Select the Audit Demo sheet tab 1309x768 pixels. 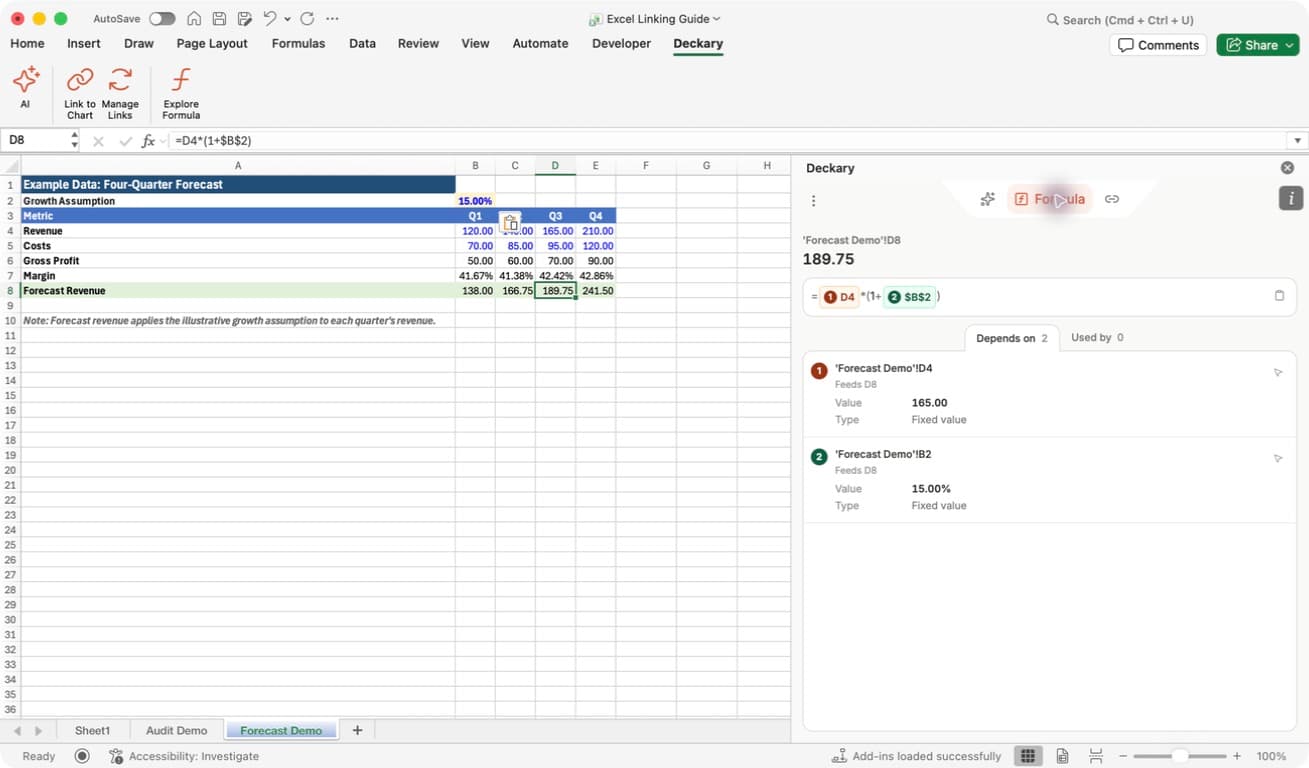pyautogui.click(x=176, y=731)
